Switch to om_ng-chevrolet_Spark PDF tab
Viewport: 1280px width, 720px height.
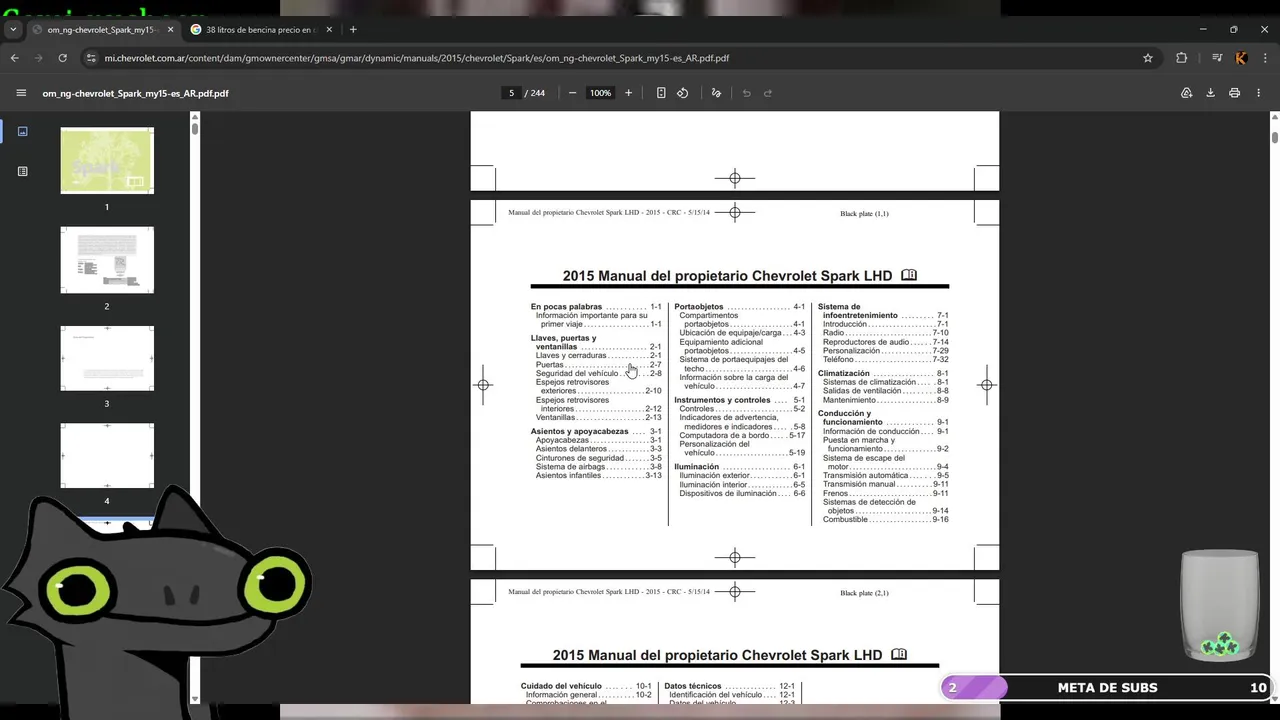pyautogui.click(x=103, y=29)
